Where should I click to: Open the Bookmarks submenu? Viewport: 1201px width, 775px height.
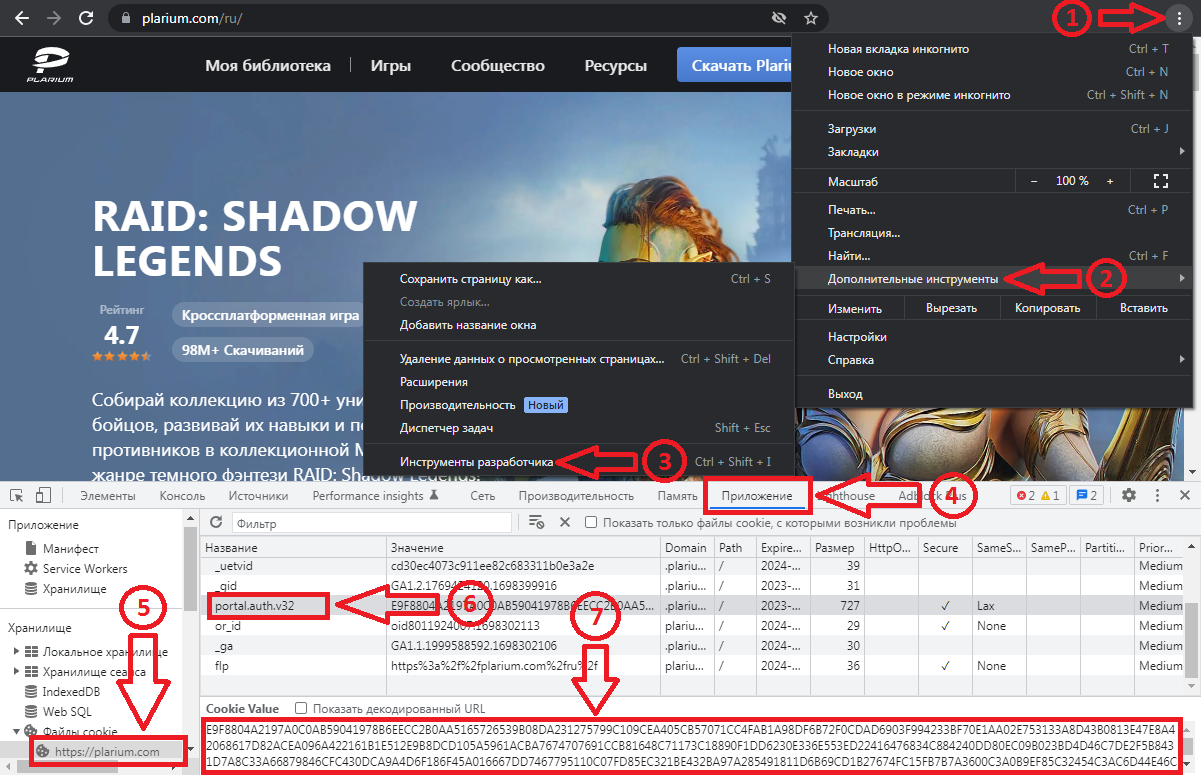(x=994, y=152)
